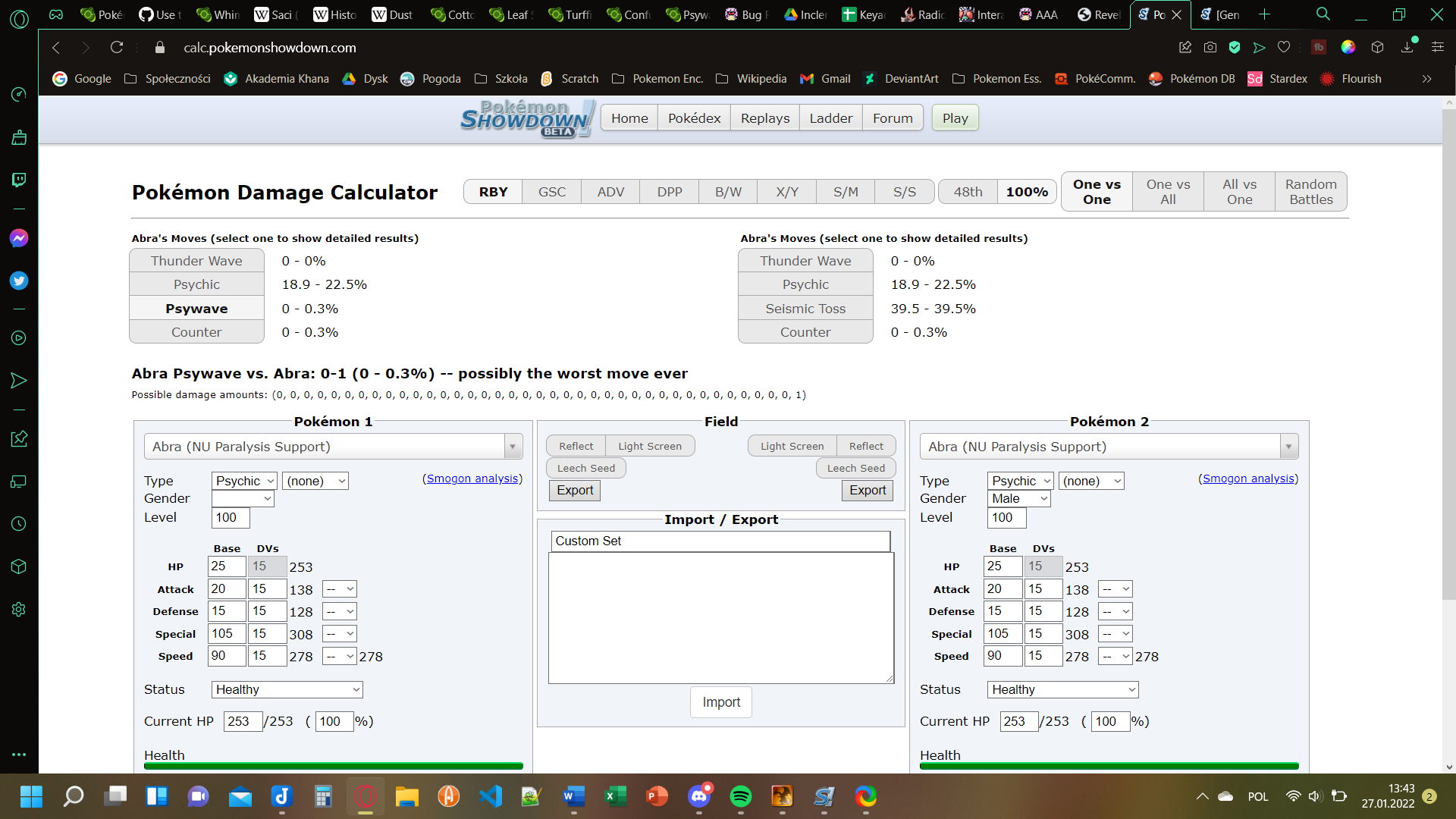
Task: Click the Custom Set name field
Action: coord(720,541)
